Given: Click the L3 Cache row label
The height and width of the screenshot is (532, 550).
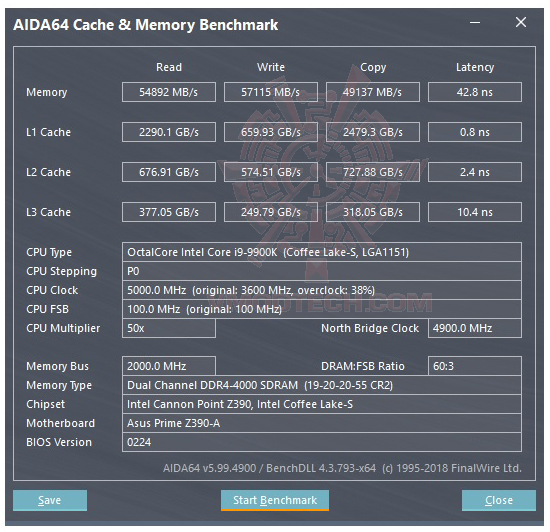Looking at the screenshot, I should click(x=48, y=212).
